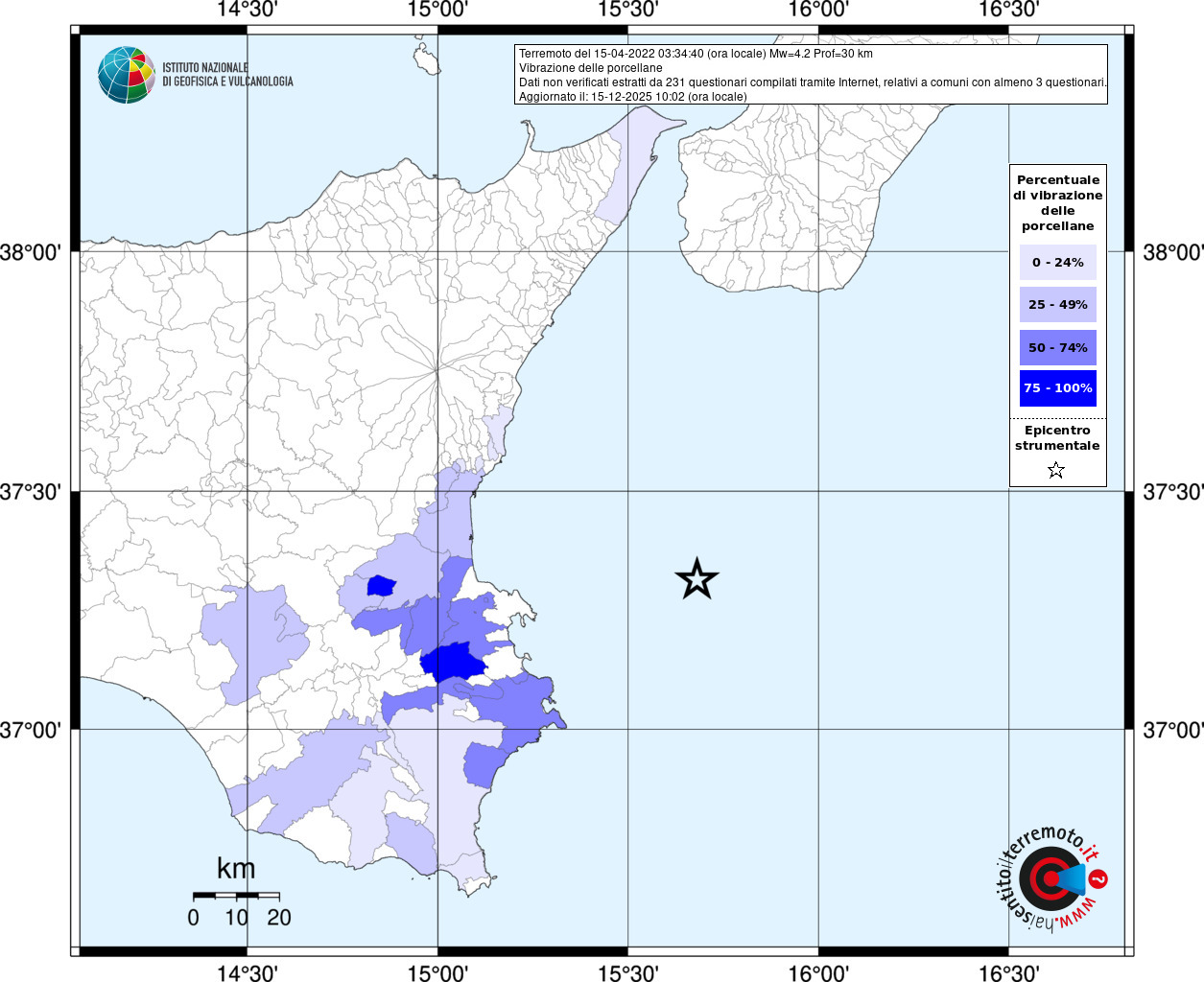Click the bottom axis label 14°30'
Viewport: 1204px width, 982px height.
coord(248,972)
